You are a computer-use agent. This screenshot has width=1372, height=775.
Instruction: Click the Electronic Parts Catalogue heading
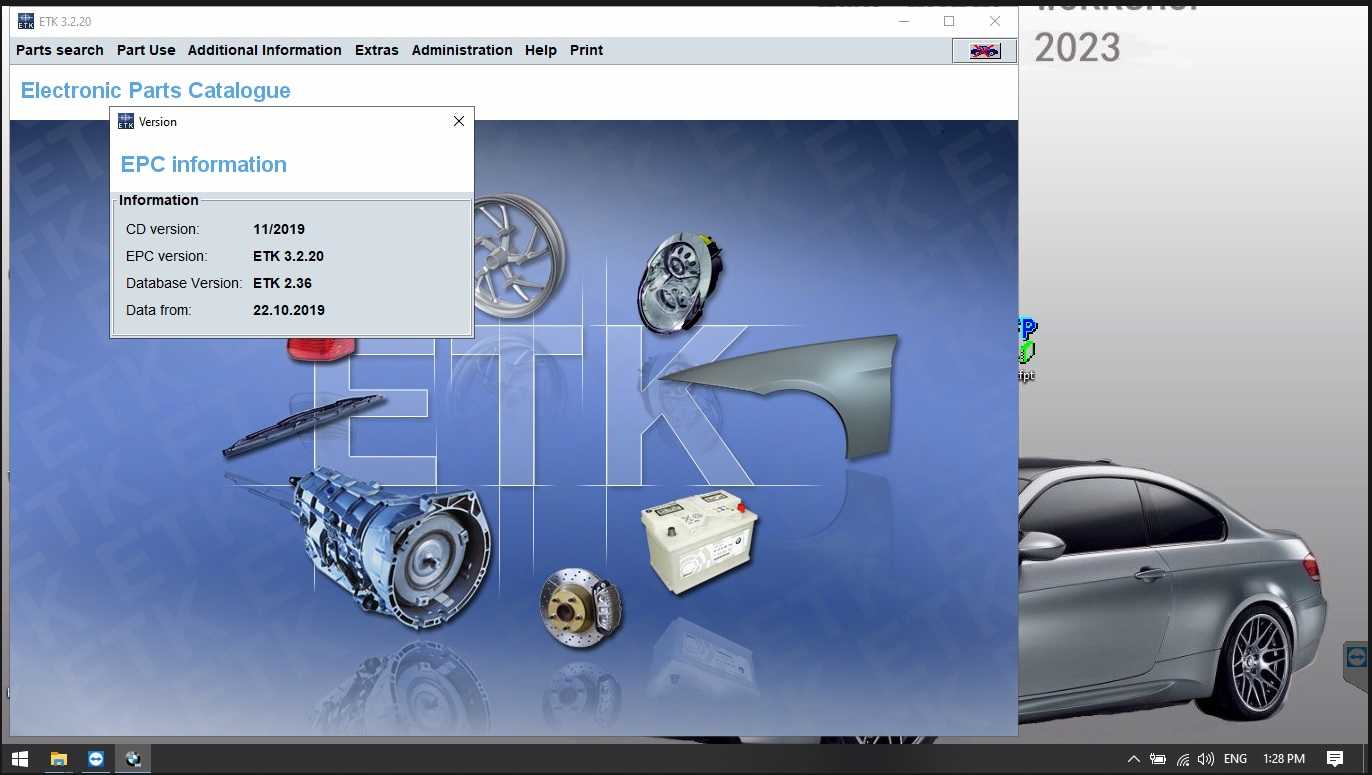[x=155, y=90]
